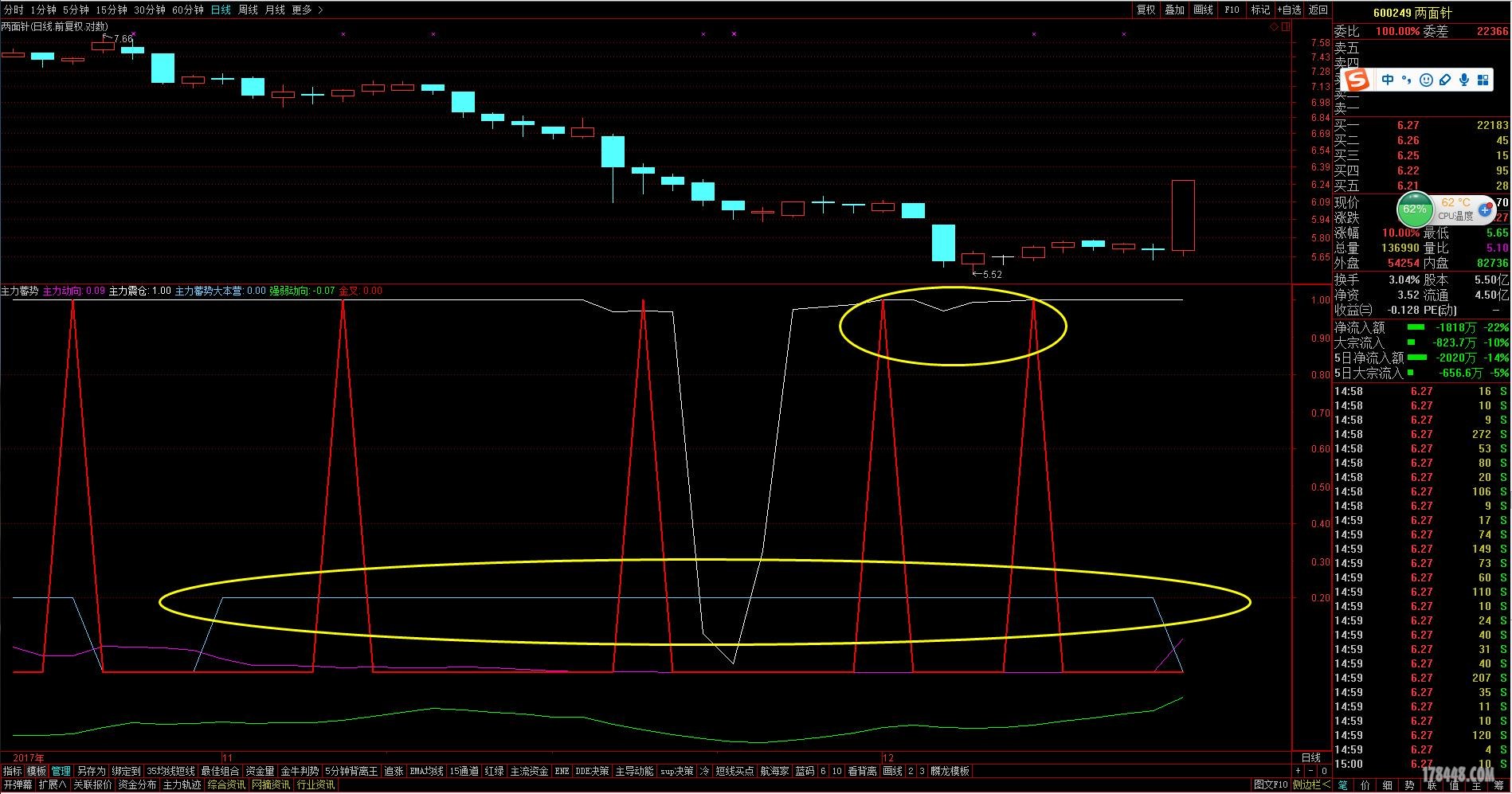1512x794 pixels.
Task: Select the 笔 tick tab in sidebar footer
Action: tap(1343, 785)
